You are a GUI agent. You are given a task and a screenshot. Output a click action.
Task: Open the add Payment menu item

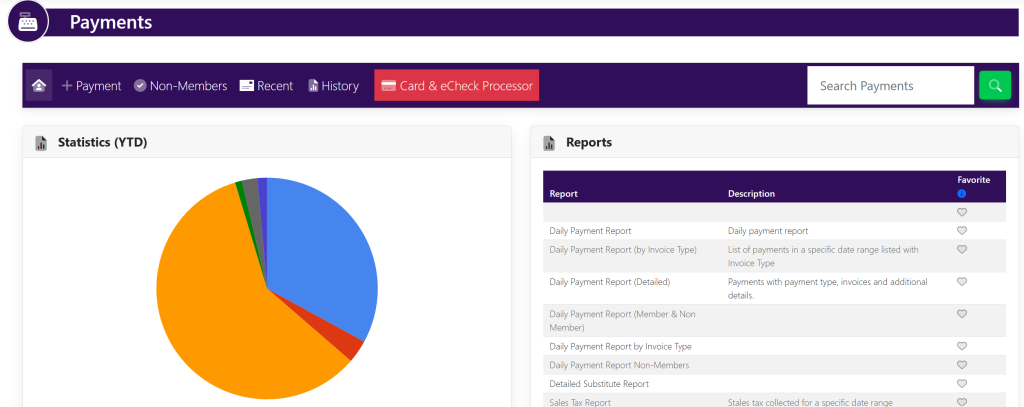click(x=92, y=86)
